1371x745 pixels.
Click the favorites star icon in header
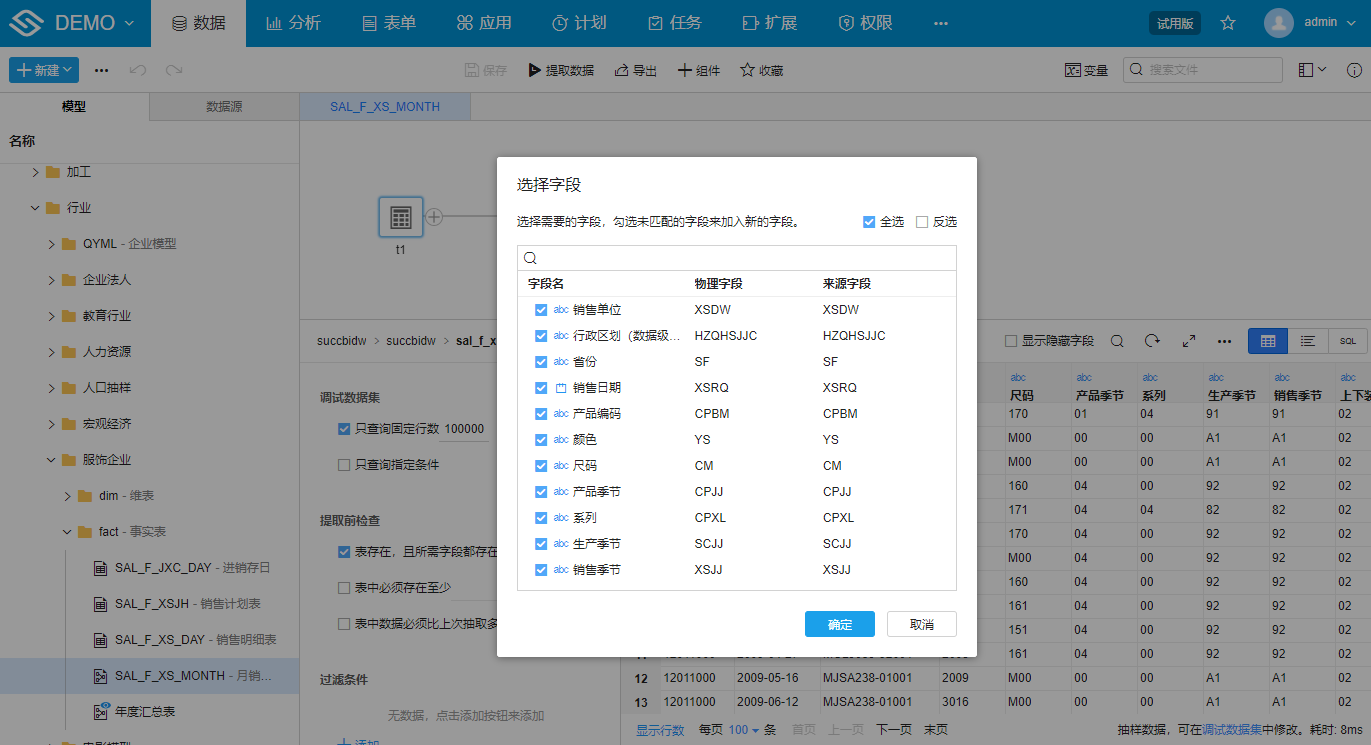[1228, 23]
